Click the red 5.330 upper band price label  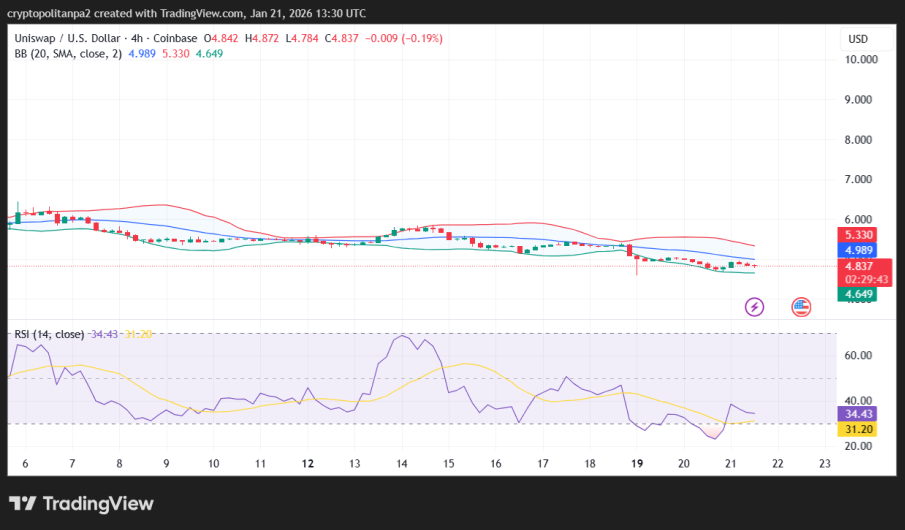pyautogui.click(x=860, y=234)
